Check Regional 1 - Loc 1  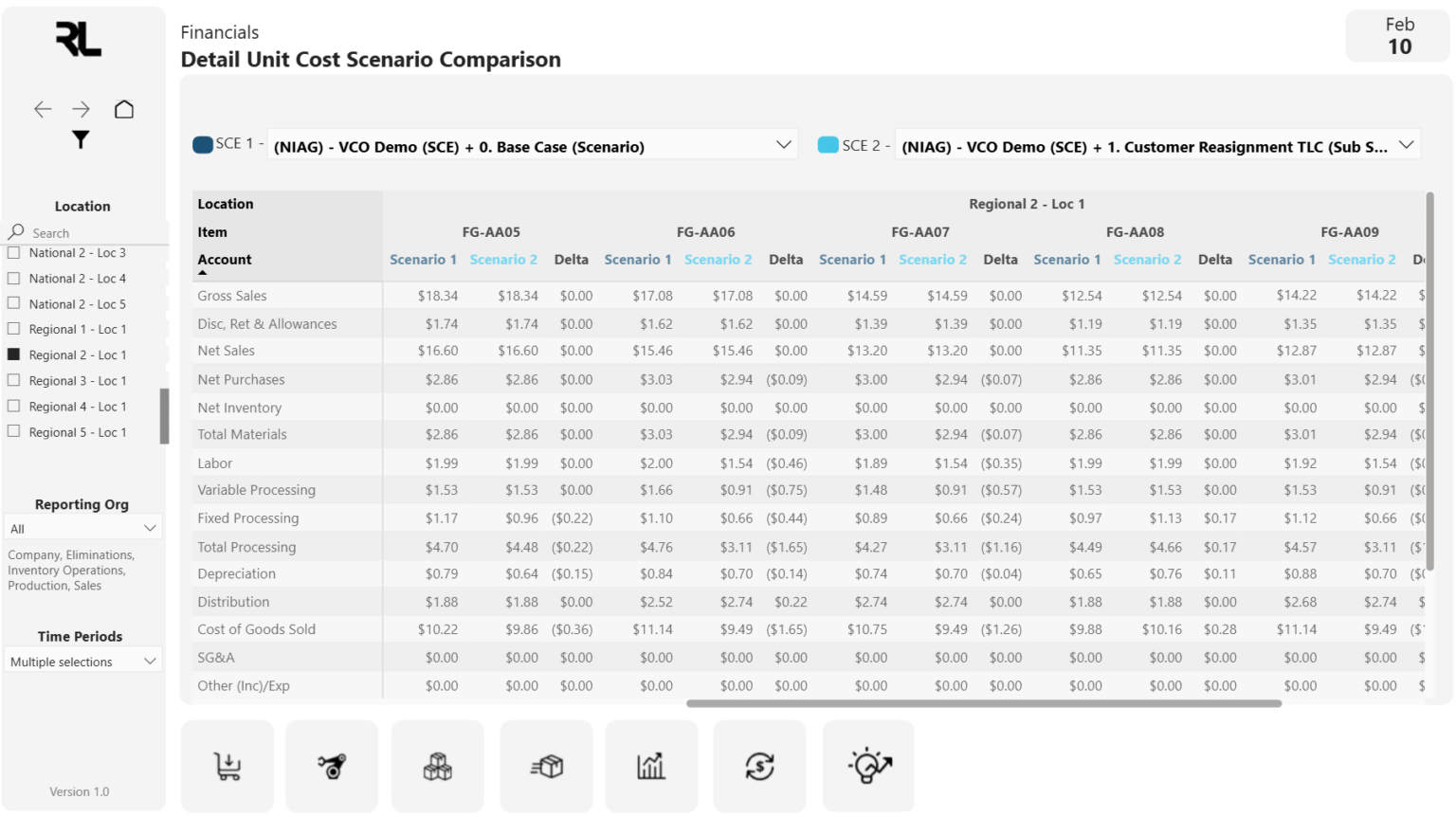(x=14, y=329)
